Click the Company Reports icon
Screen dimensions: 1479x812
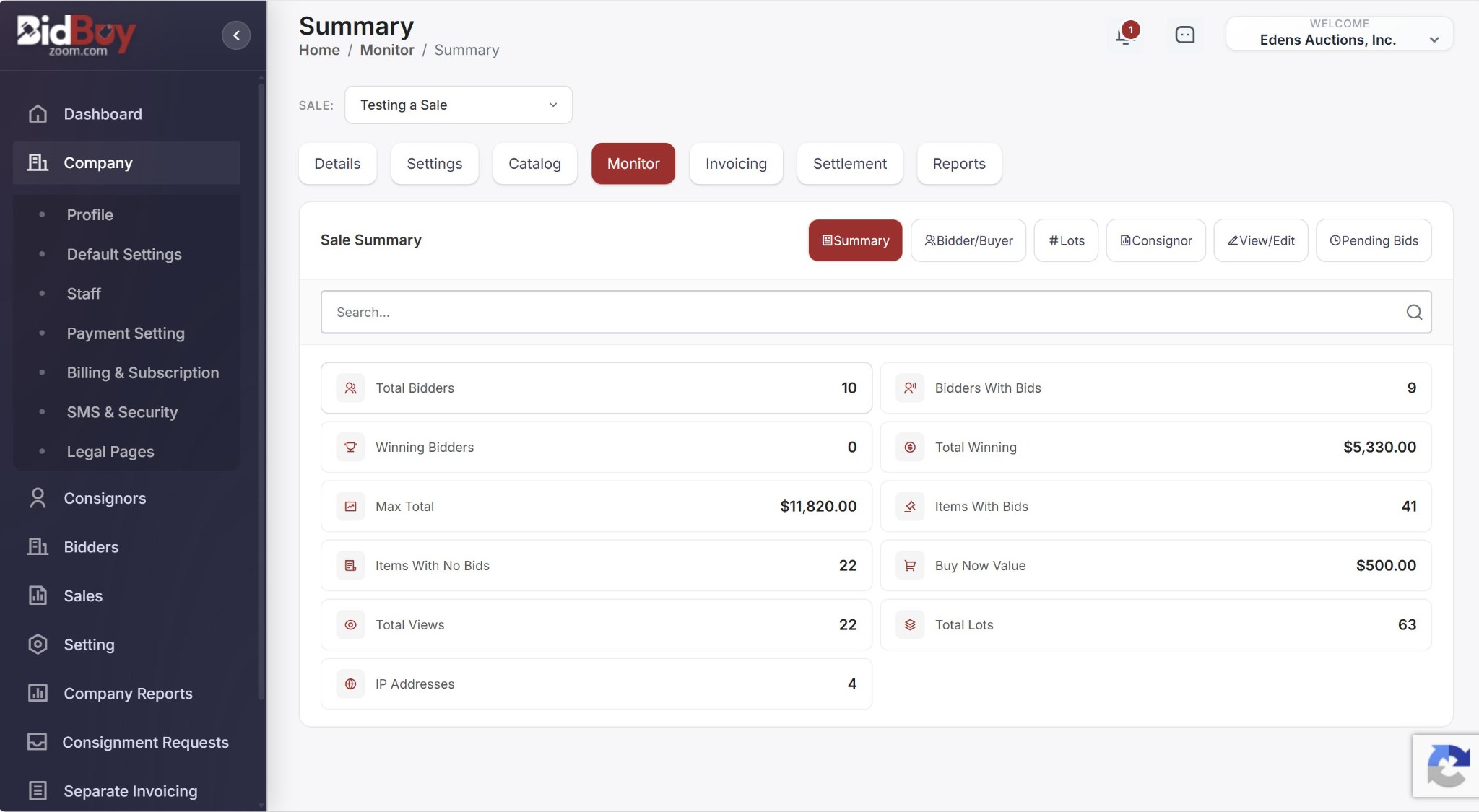pos(38,693)
